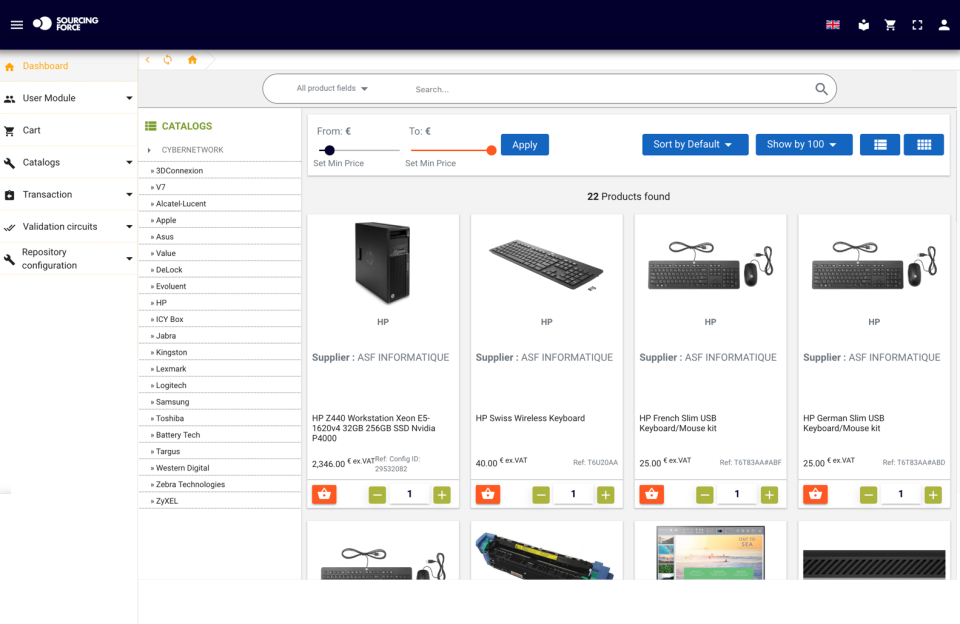Add HP Z440 Workstation to cart
Image resolution: width=960 pixels, height=624 pixels.
324,494
